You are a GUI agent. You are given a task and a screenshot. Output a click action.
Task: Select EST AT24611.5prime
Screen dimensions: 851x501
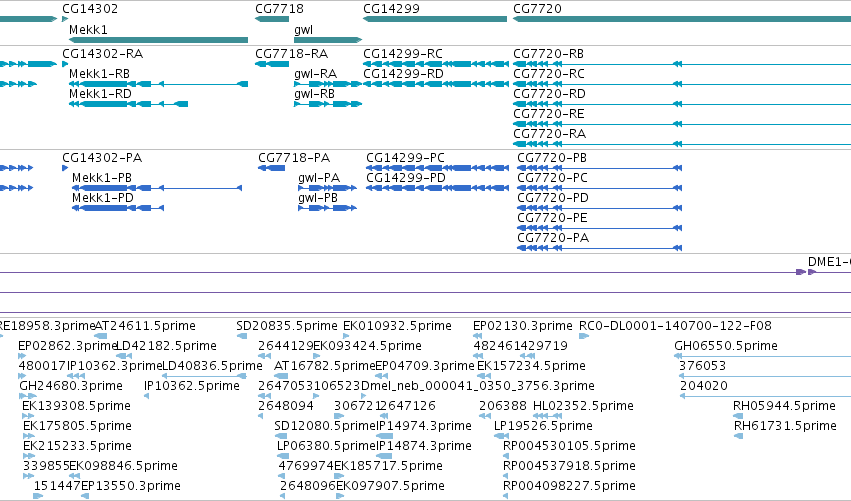[x=145, y=326]
